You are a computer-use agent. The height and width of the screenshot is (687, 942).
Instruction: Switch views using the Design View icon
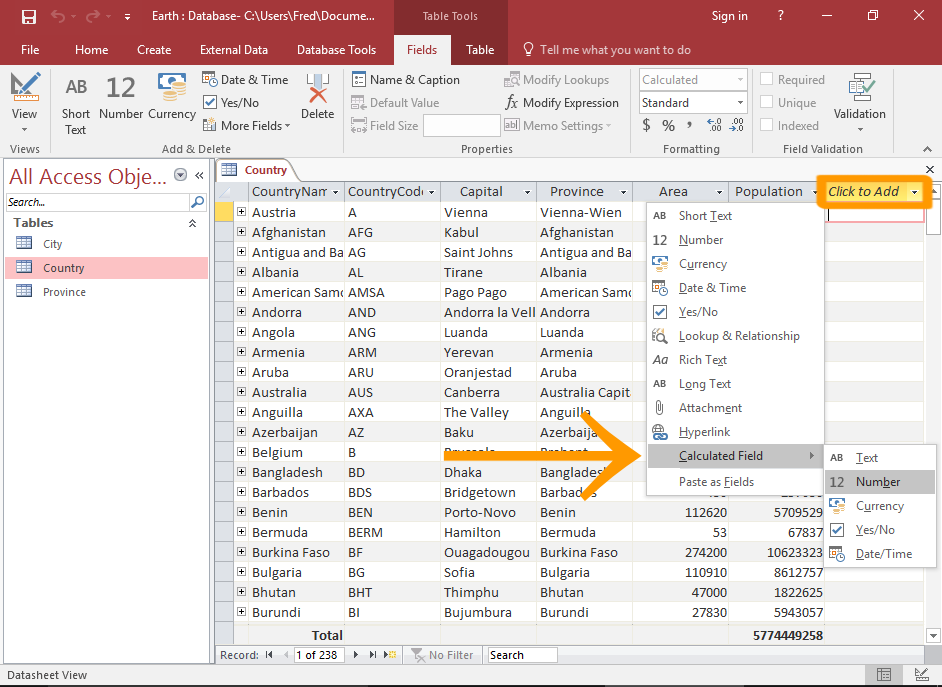(x=24, y=87)
